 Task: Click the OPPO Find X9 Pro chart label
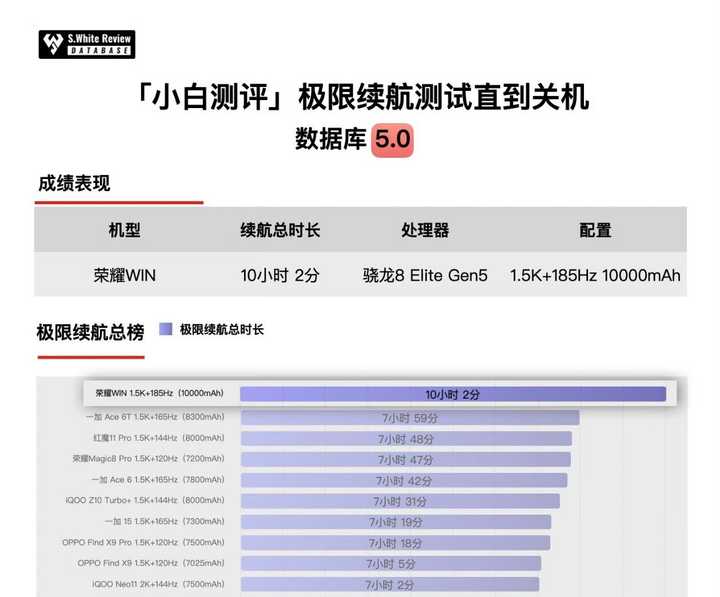[x=144, y=542]
